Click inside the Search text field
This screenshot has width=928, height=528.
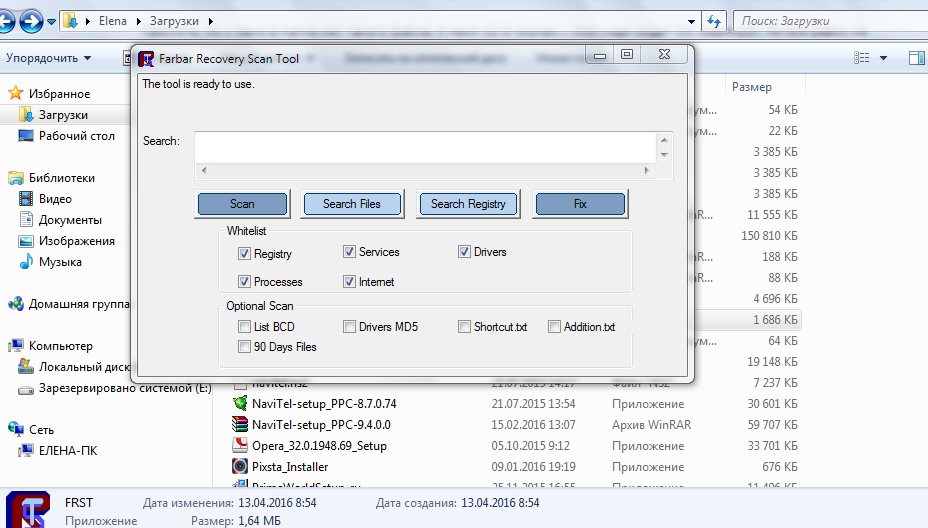(425, 147)
